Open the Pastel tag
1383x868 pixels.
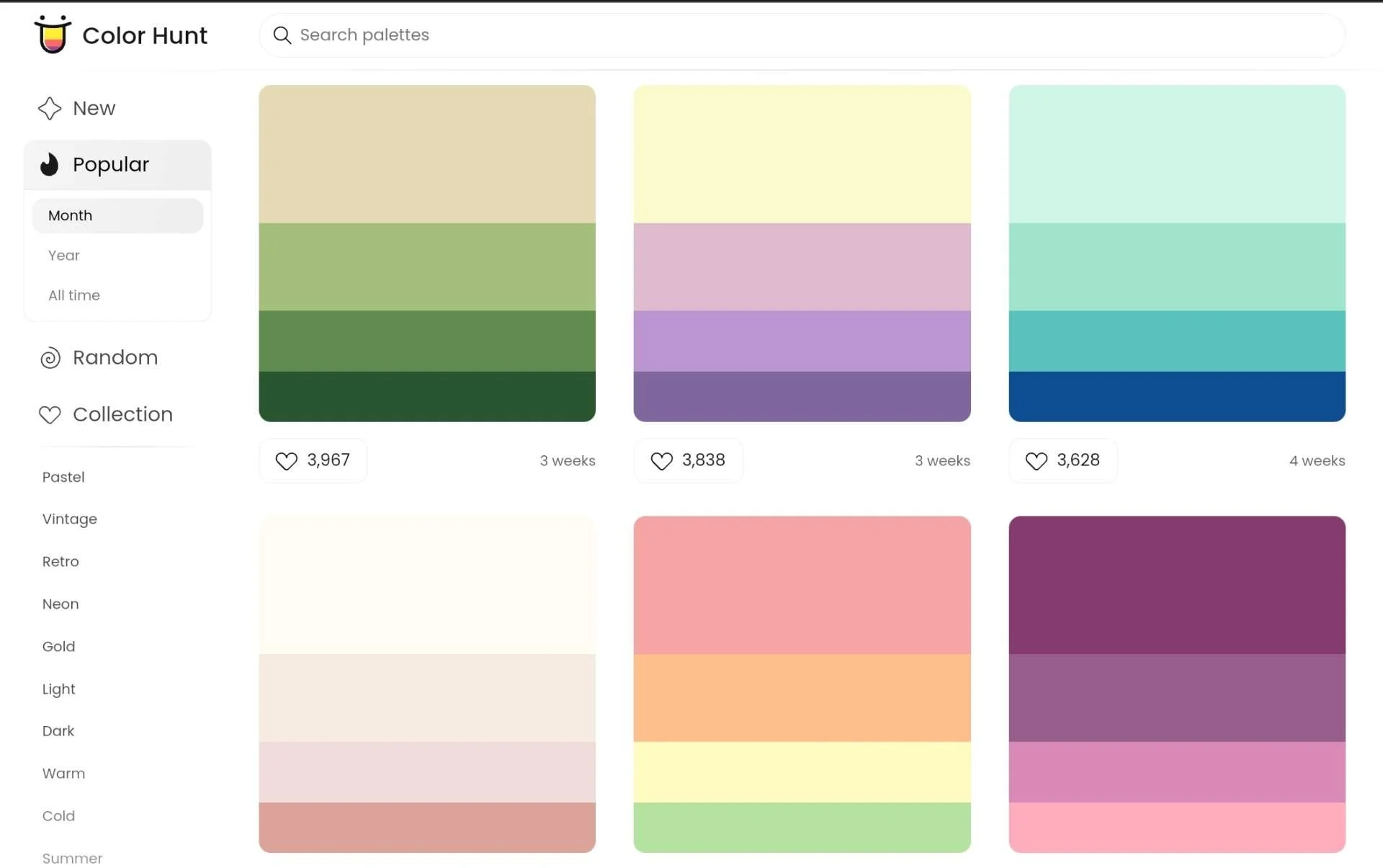coord(63,477)
